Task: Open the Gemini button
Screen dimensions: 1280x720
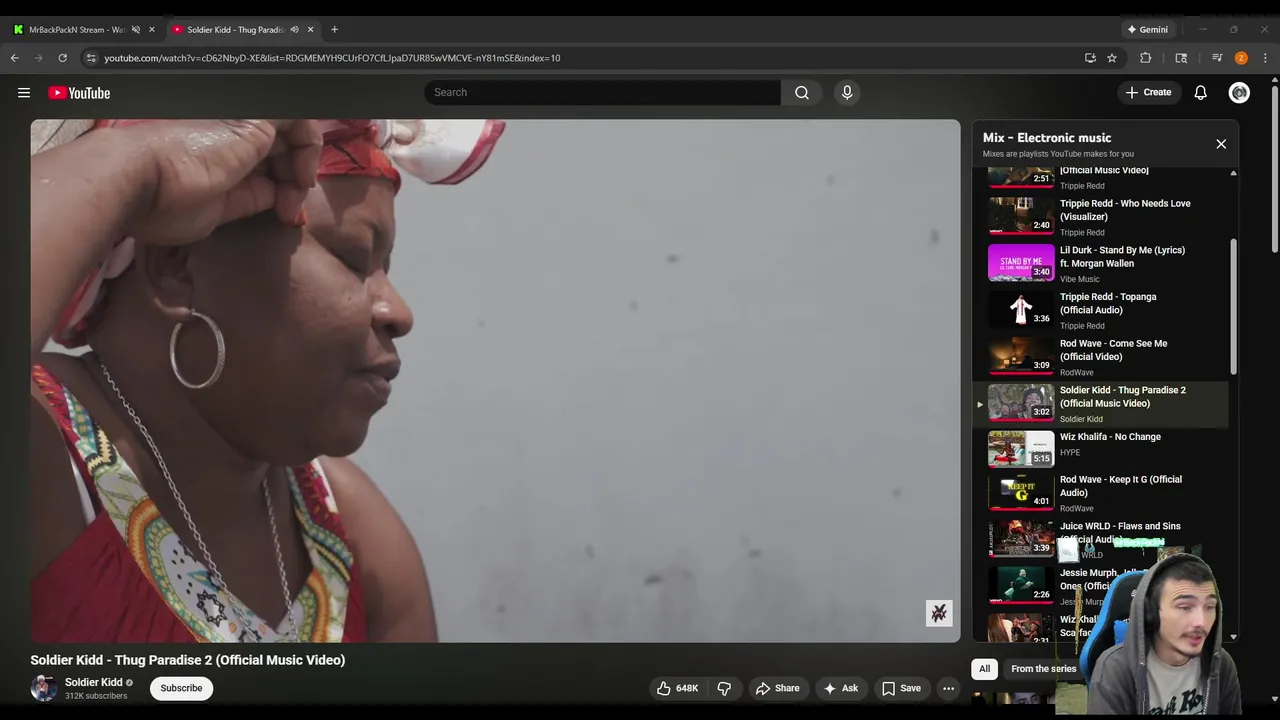Action: [1148, 29]
